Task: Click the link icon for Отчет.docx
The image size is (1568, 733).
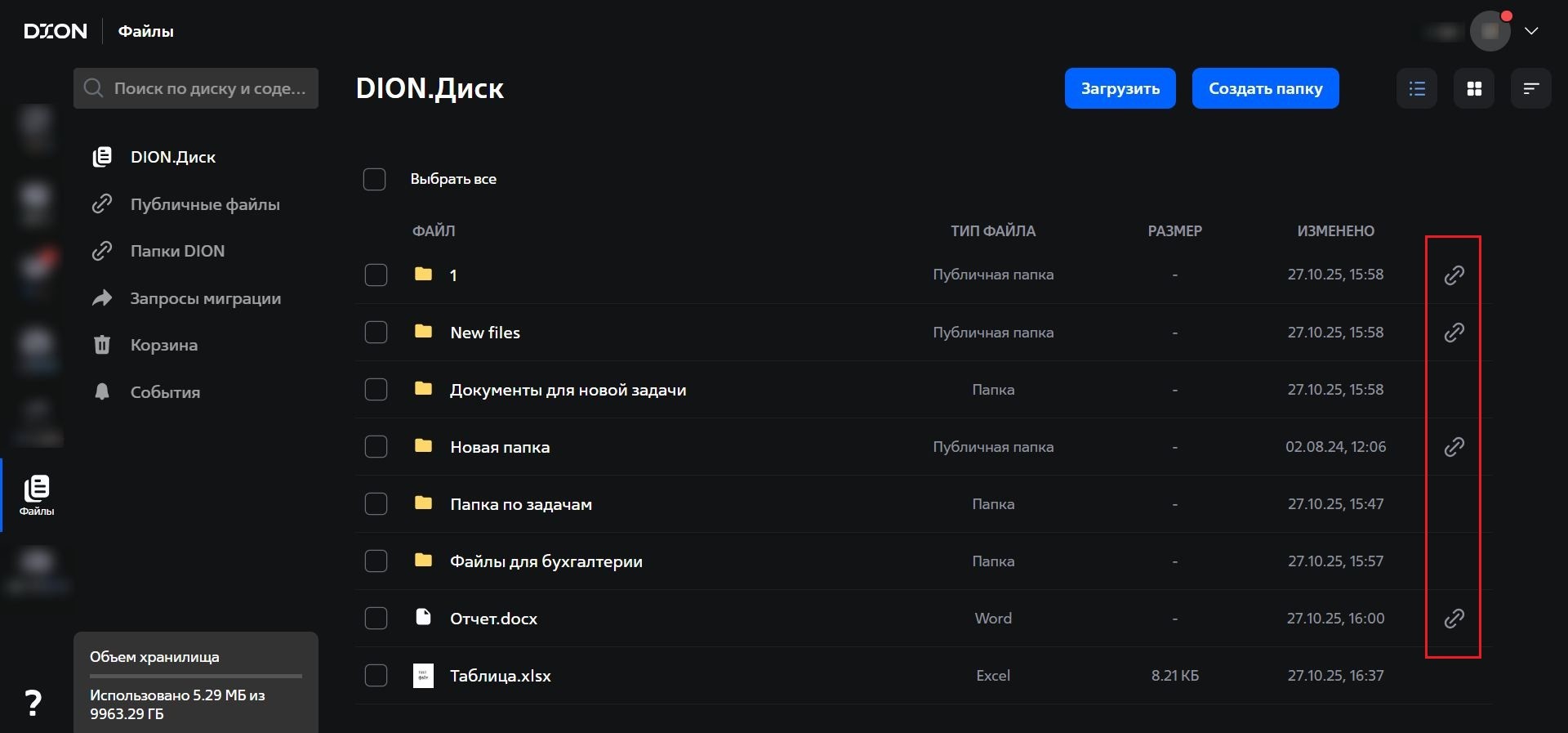Action: (x=1454, y=619)
